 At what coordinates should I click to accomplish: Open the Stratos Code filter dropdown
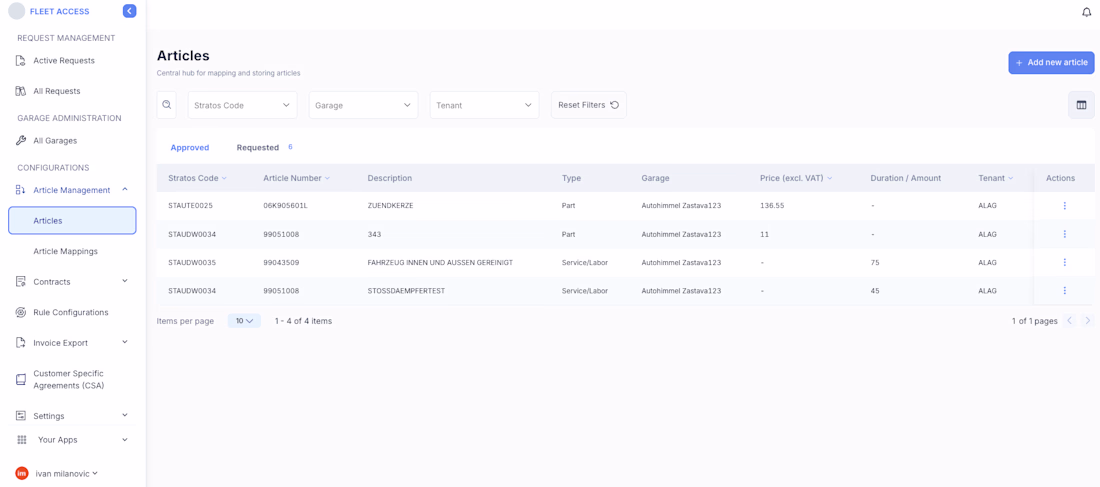tap(242, 105)
